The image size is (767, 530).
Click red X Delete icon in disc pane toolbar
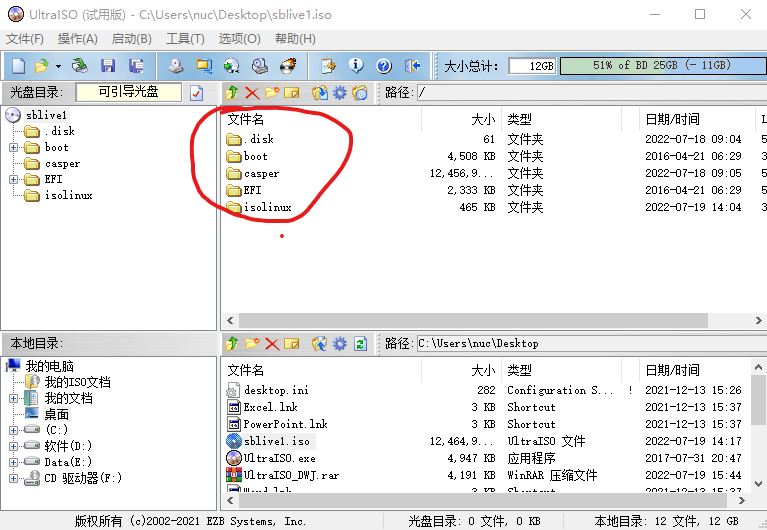252,92
